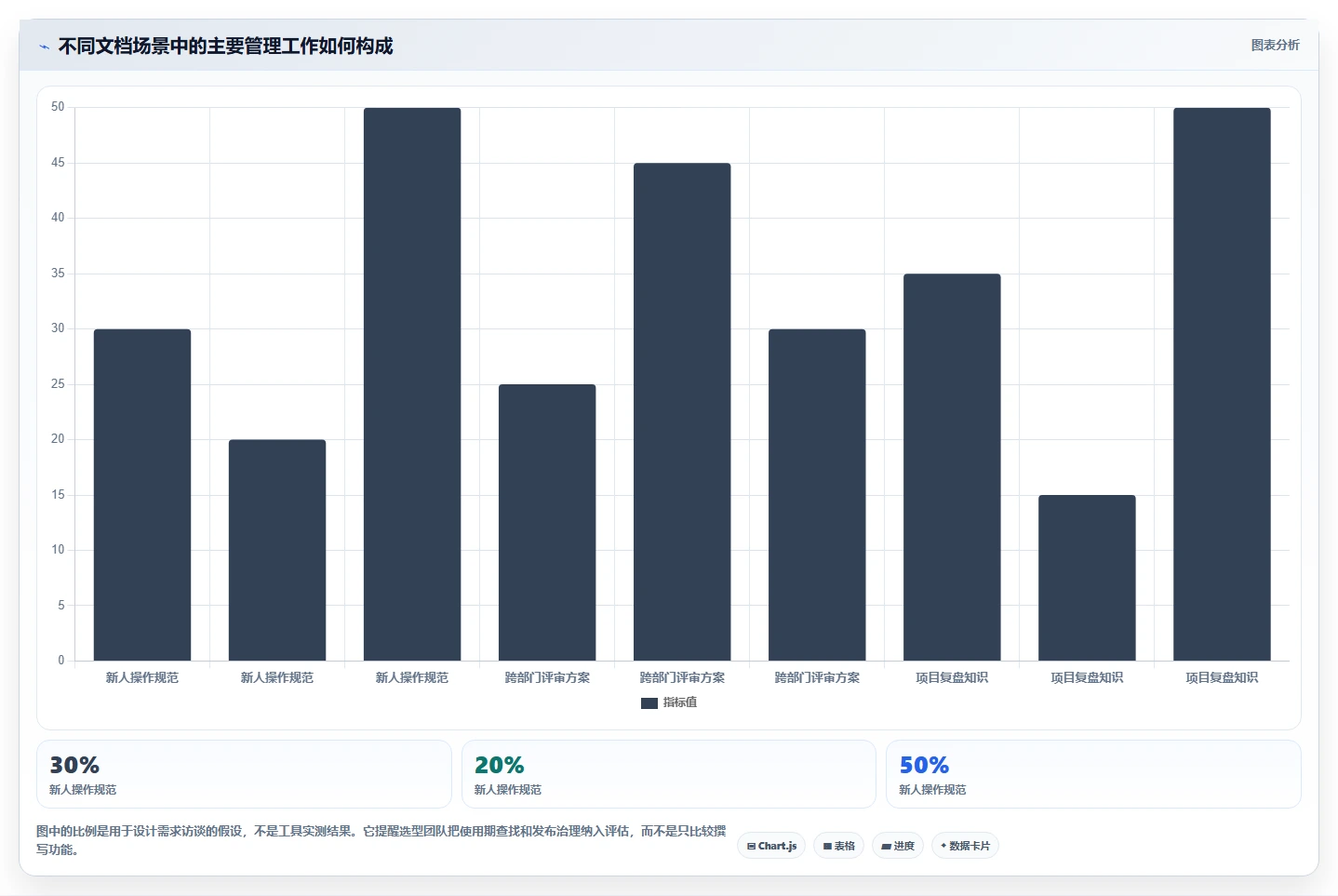The image size is (1338, 896).
Task: Click the 跨部门评审方案 bar valued 45
Action: [682, 412]
